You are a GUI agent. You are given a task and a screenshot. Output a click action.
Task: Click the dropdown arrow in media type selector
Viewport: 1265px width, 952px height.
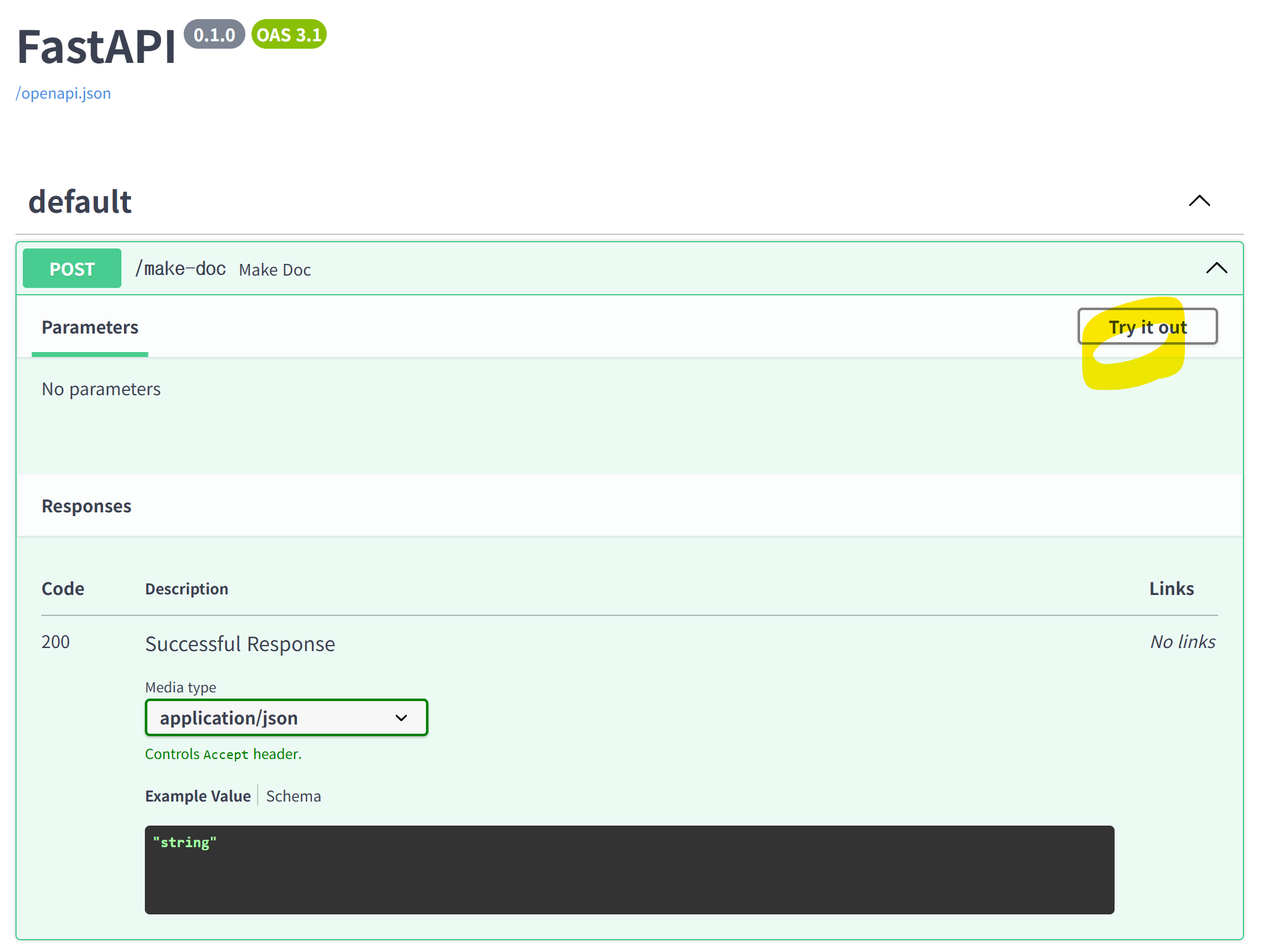point(401,718)
